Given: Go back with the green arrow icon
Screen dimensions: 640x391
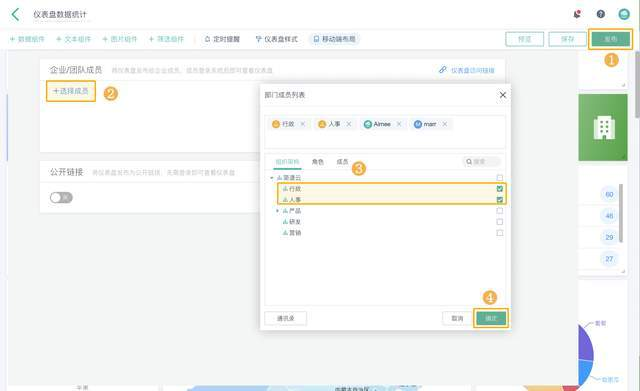Looking at the screenshot, I should pos(15,14).
